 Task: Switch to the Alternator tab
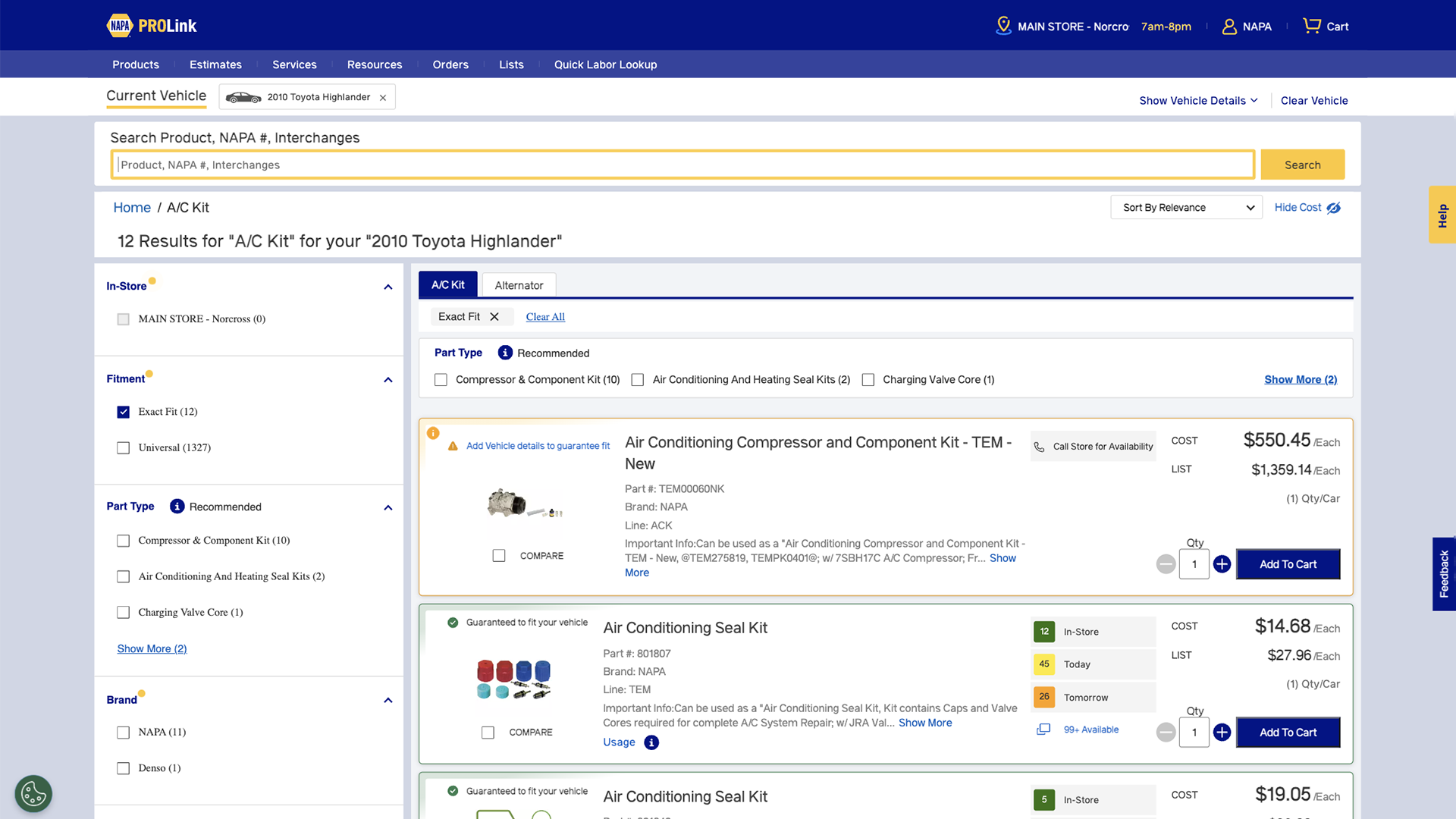coord(519,285)
